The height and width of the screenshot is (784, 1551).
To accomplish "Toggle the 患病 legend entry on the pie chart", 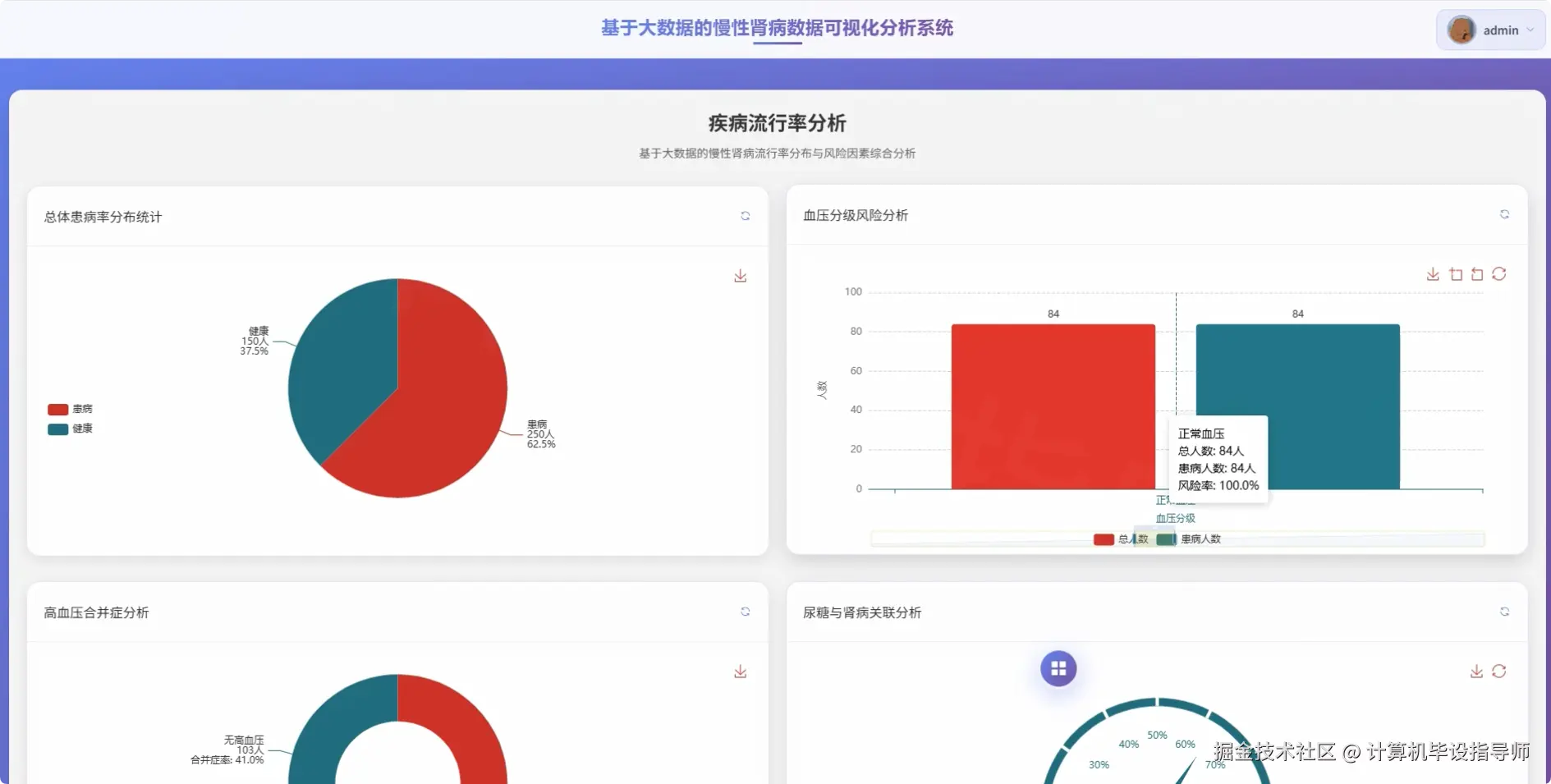I will pos(71,409).
